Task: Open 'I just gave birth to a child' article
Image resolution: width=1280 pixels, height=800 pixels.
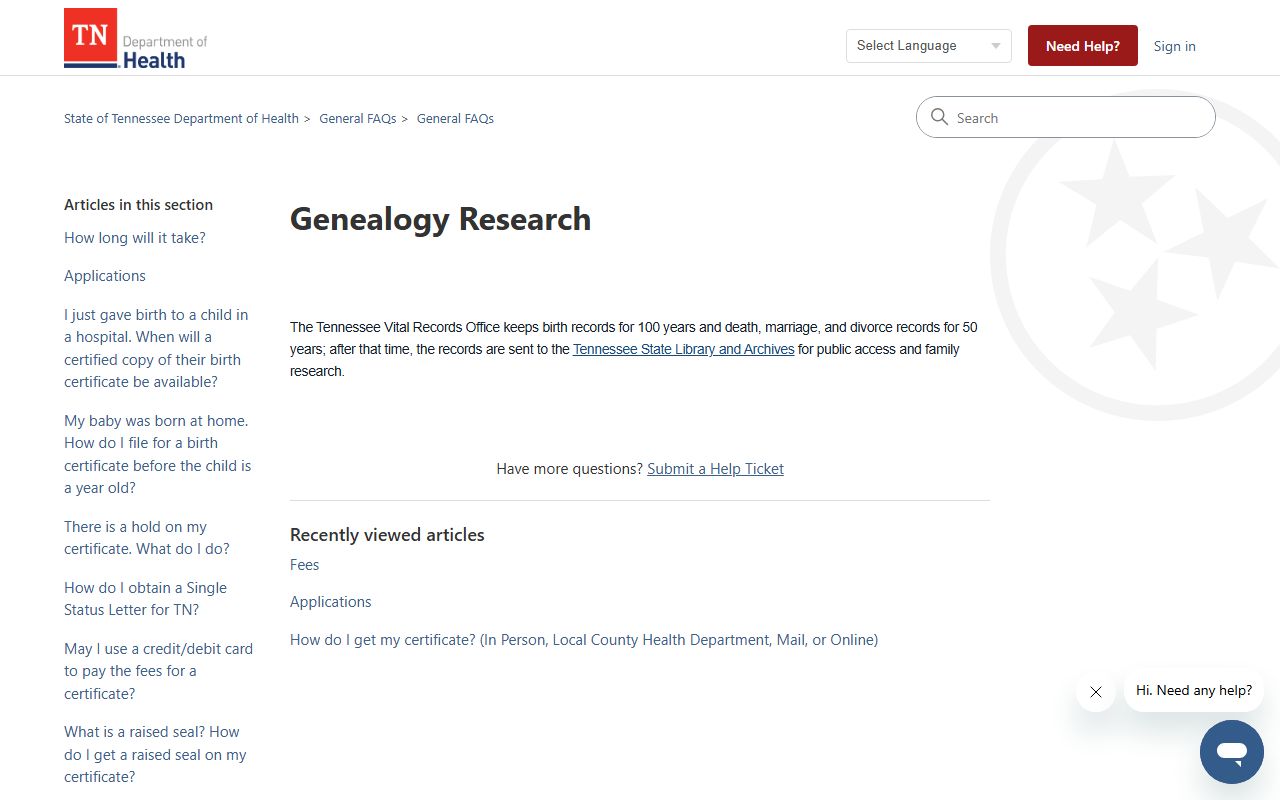Action: 156,348
